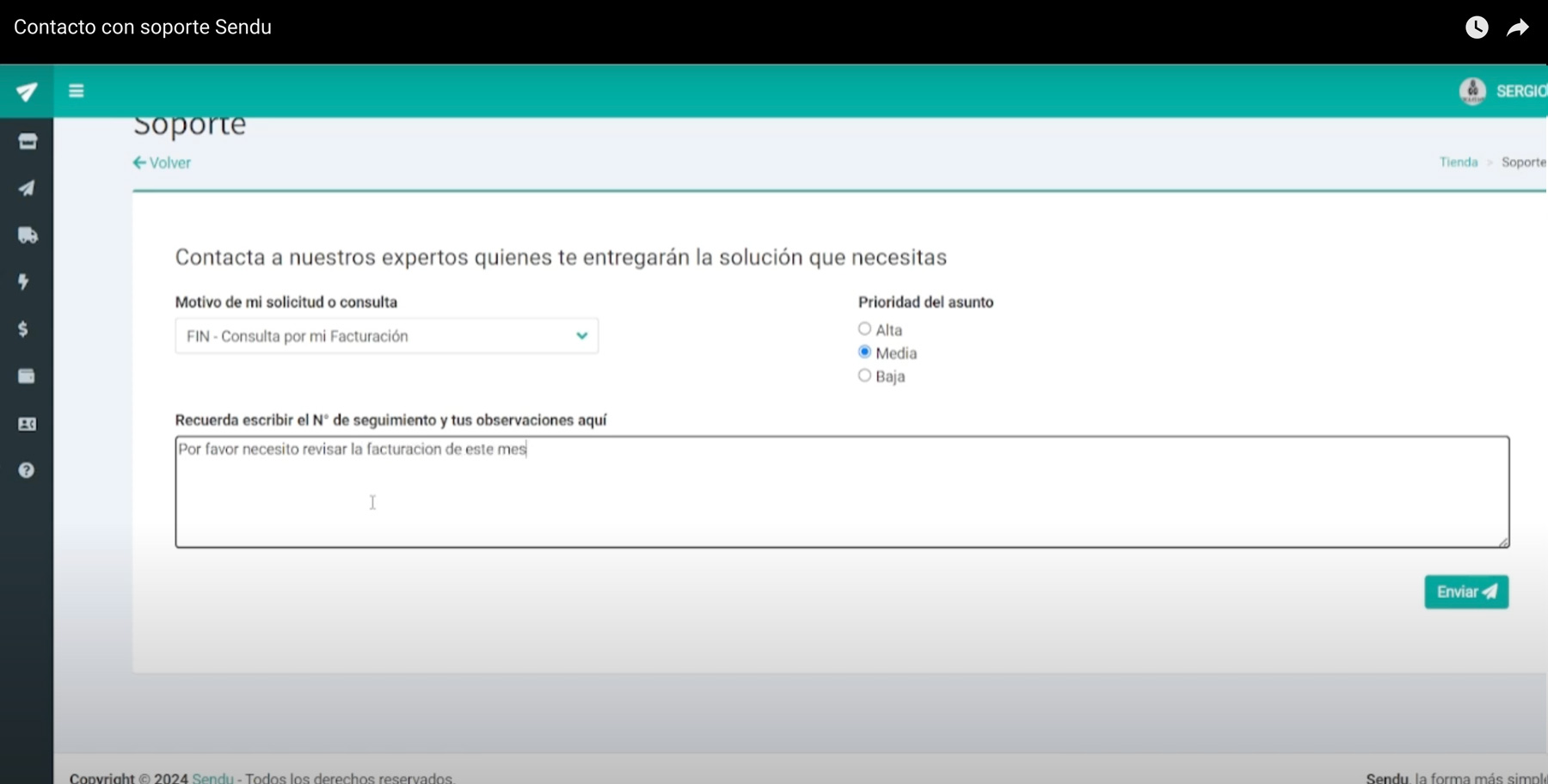
Task: Open the Motivo de solicitud dropdown
Action: click(386, 336)
